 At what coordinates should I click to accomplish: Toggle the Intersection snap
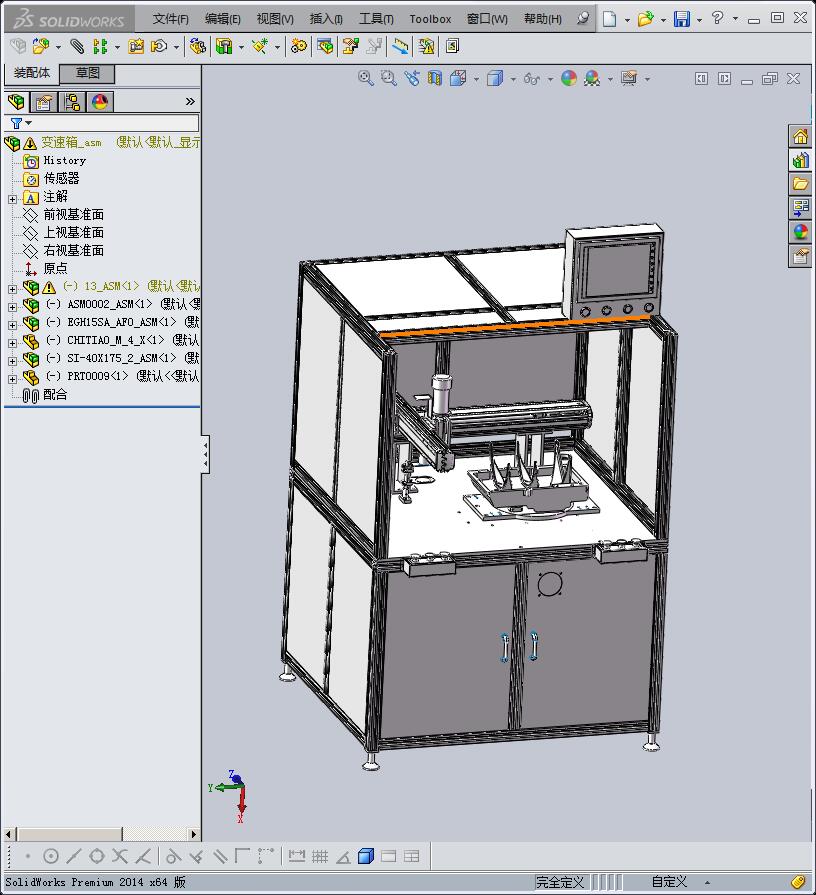click(120, 856)
